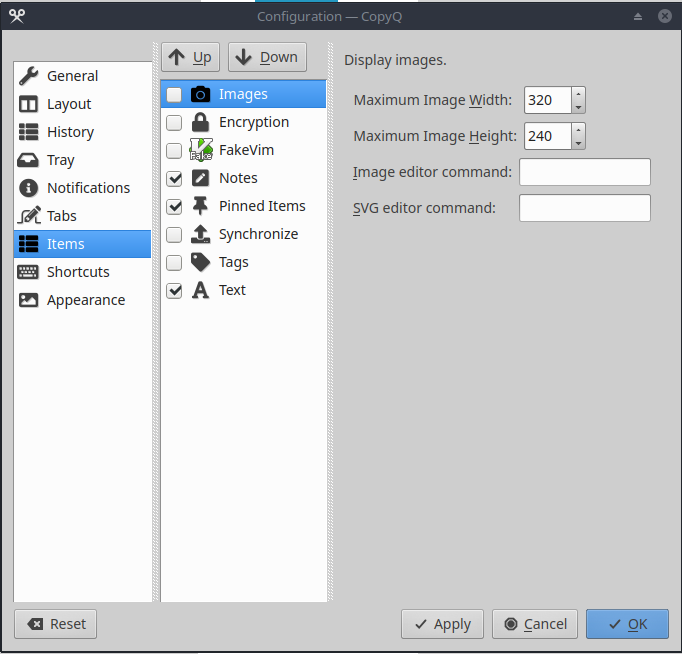Decrease Maximum Image Width with down arrow

[578, 107]
